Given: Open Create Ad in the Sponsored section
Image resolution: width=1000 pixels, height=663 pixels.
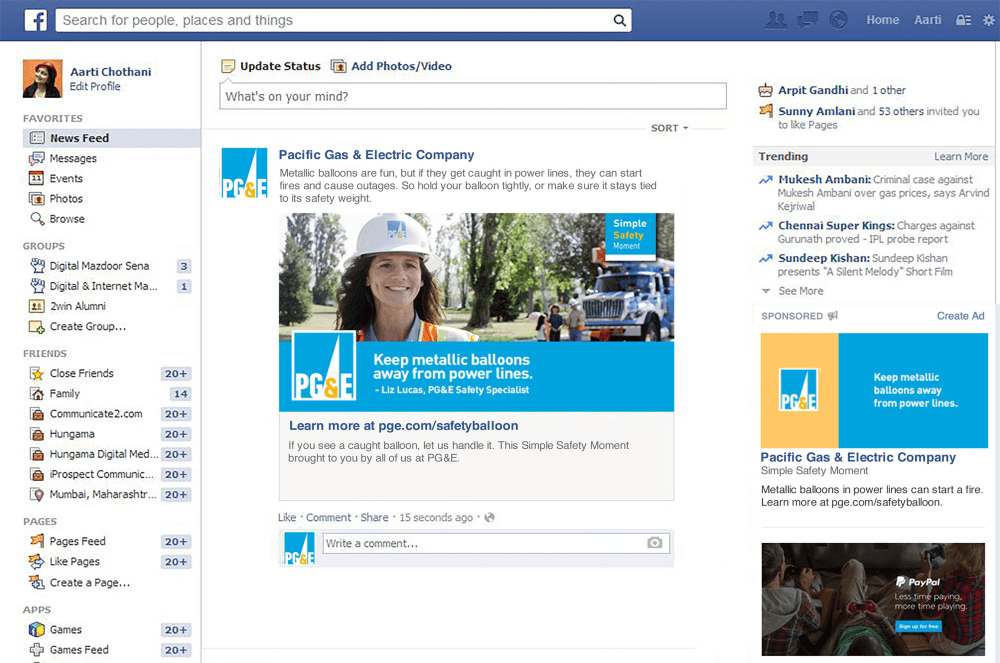Looking at the screenshot, I should 960,315.
